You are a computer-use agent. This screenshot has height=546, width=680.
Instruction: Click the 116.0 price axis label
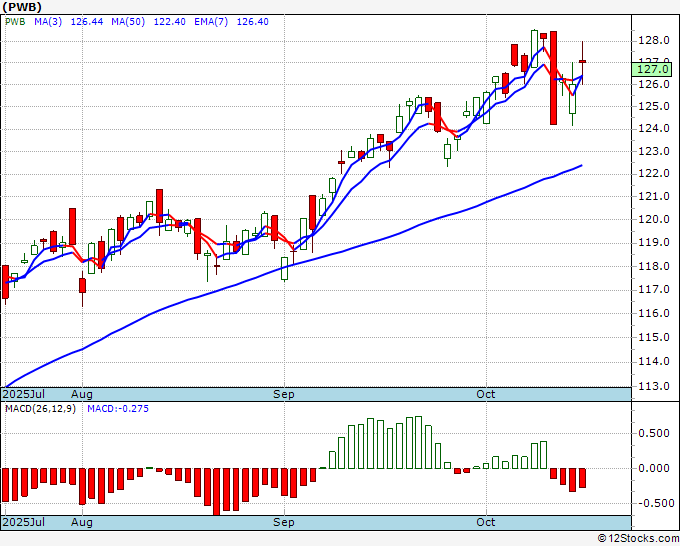pyautogui.click(x=654, y=313)
